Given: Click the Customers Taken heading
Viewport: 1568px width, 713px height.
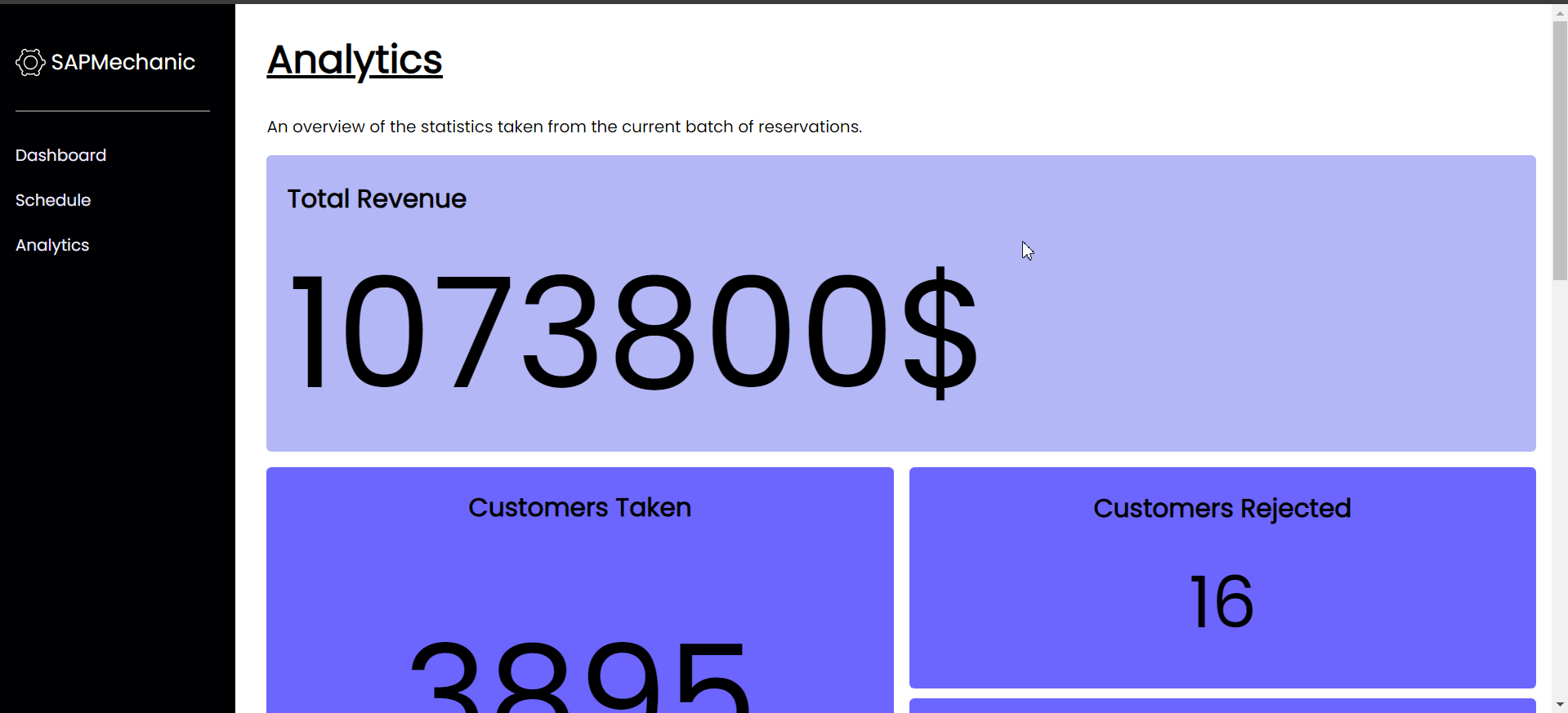Looking at the screenshot, I should click(x=580, y=507).
